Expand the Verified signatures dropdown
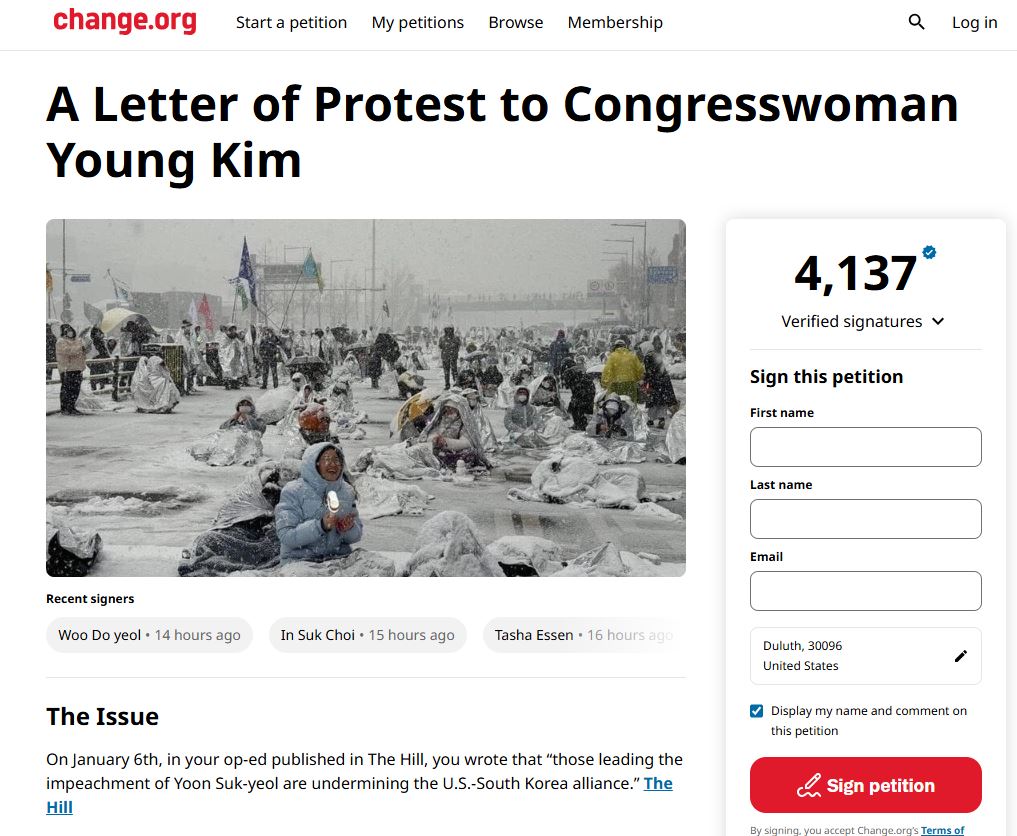Viewport: 1017px width, 836px height. tap(938, 321)
